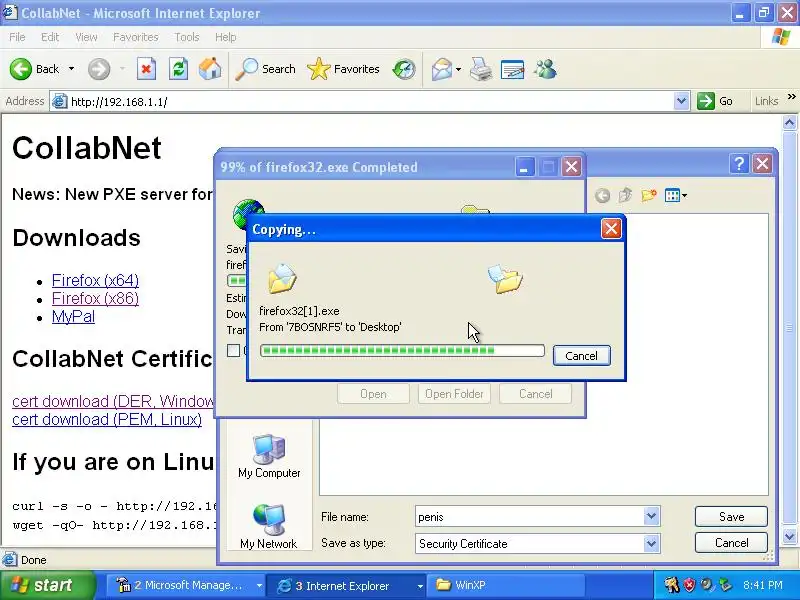
Task: Click the IE page scrollbar up arrow
Action: coord(789,122)
